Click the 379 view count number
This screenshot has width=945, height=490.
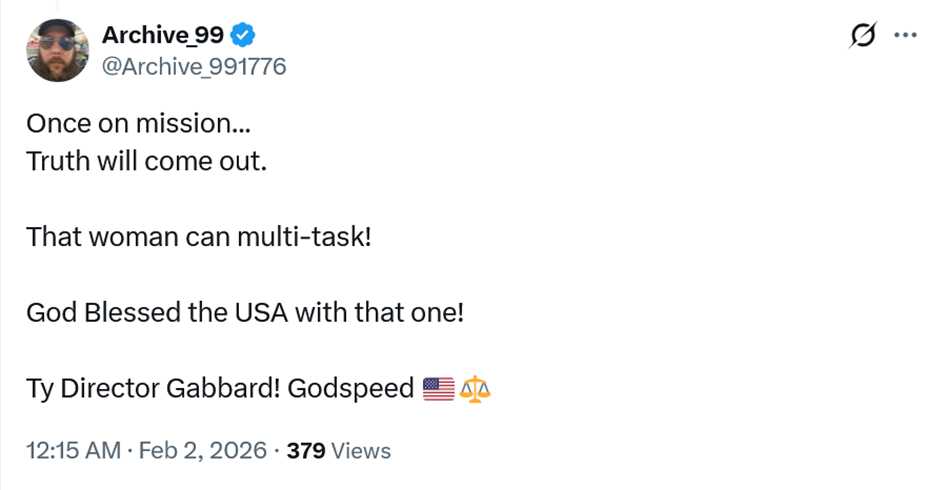(x=306, y=451)
